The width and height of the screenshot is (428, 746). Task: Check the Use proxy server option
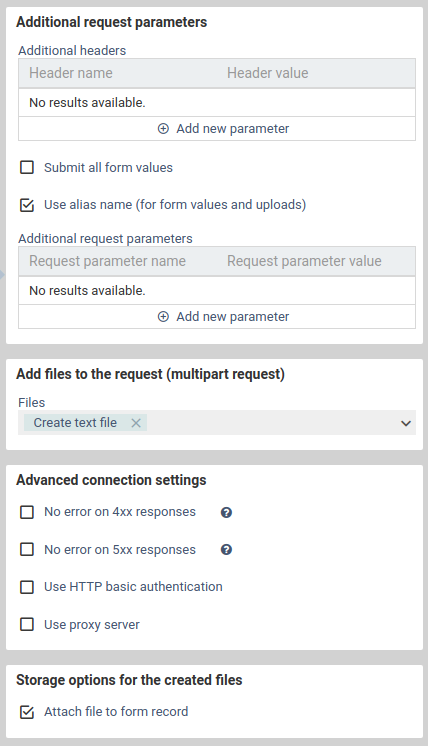click(27, 624)
